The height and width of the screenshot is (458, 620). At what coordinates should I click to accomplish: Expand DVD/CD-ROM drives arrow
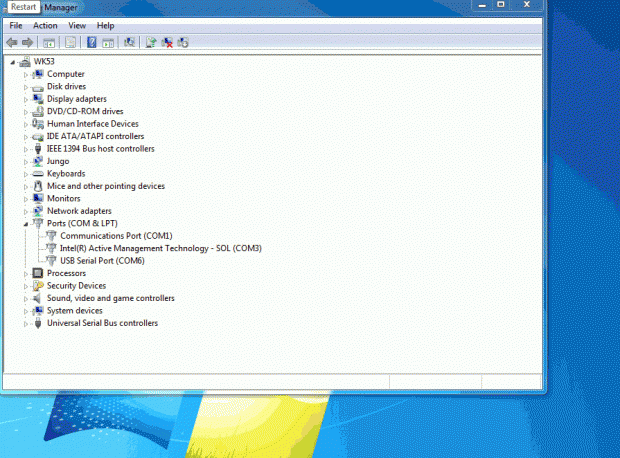(26, 112)
